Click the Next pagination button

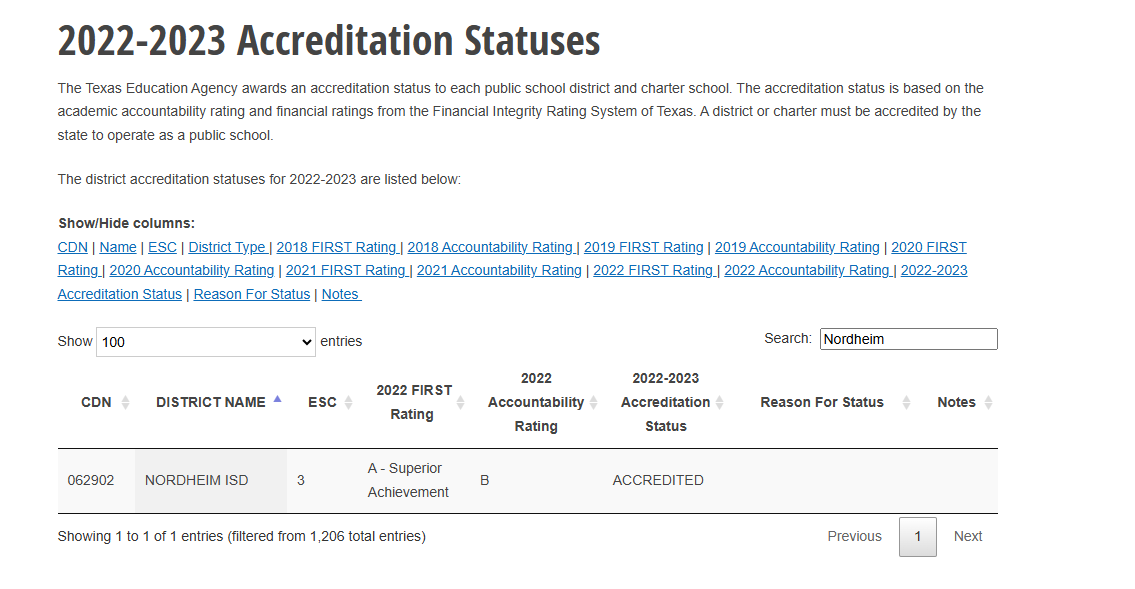[x=968, y=537]
